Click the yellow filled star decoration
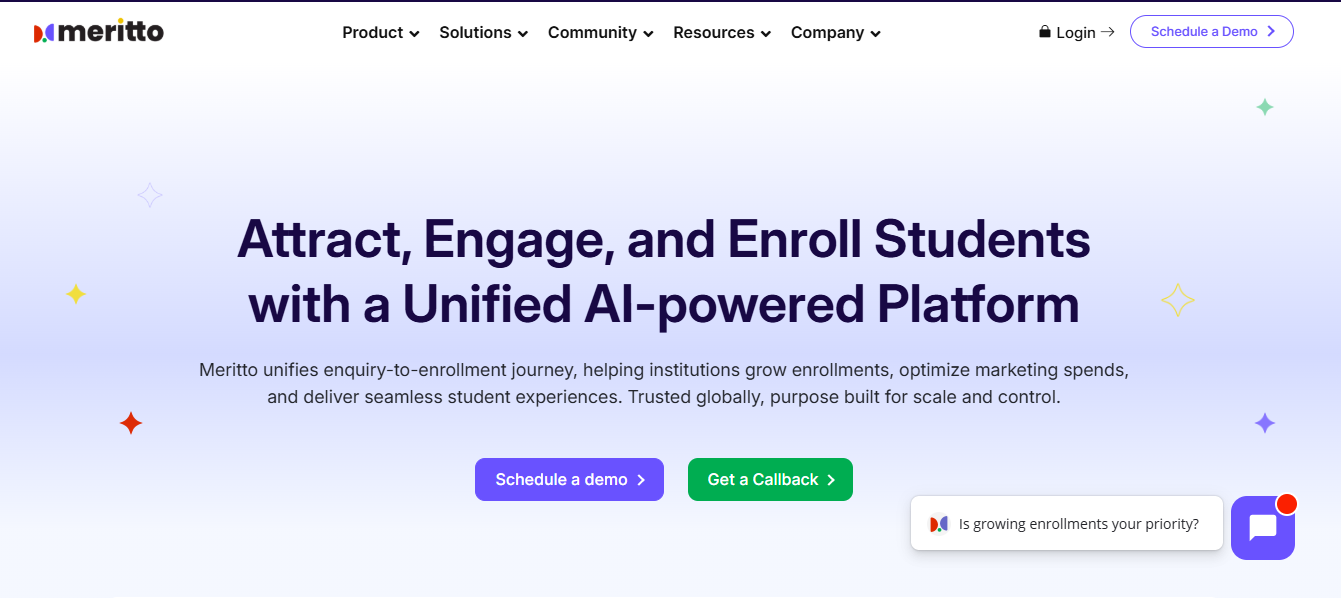Screen dimensions: 1341x598 pyautogui.click(x=76, y=294)
